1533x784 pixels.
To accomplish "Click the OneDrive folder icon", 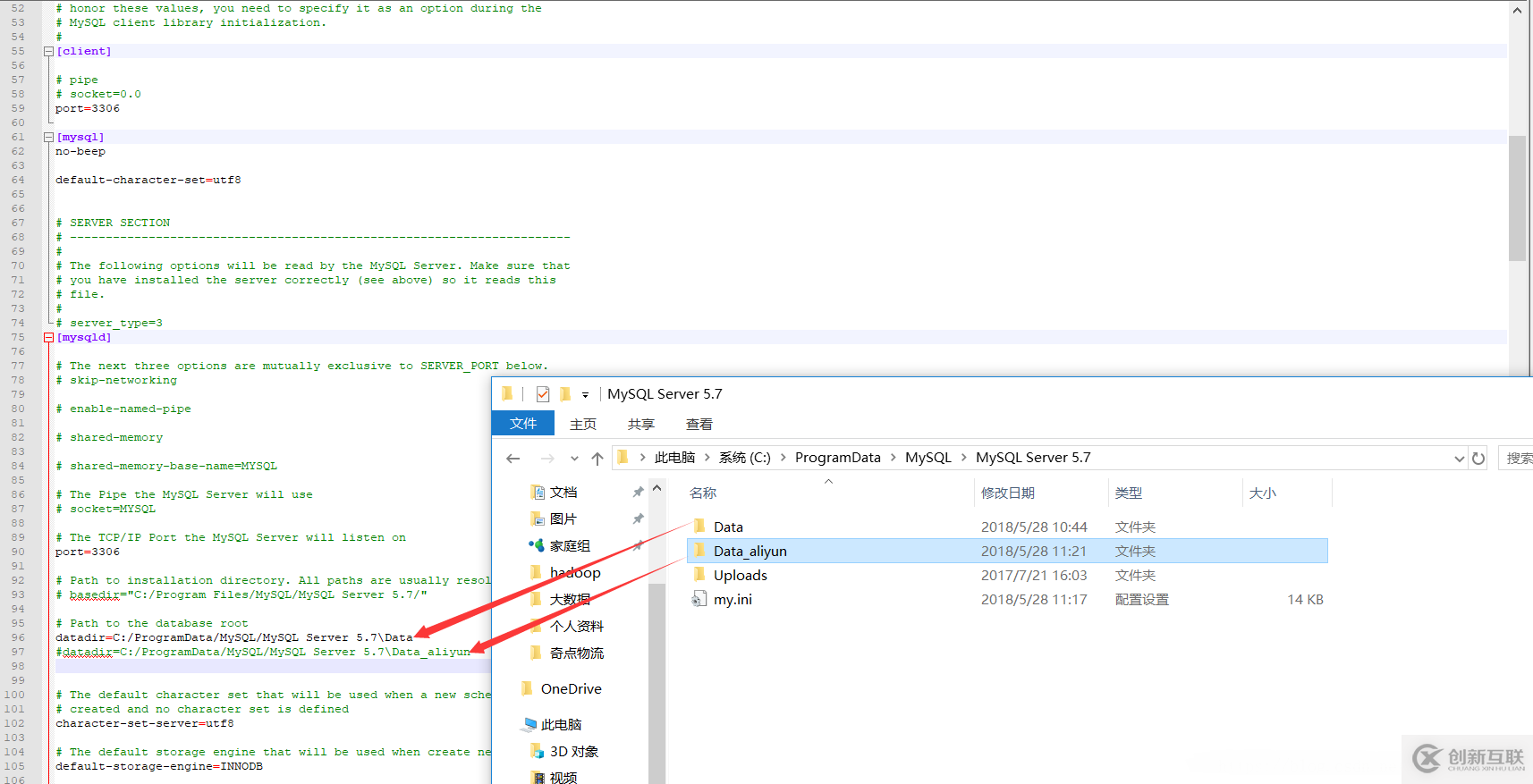I will point(528,688).
